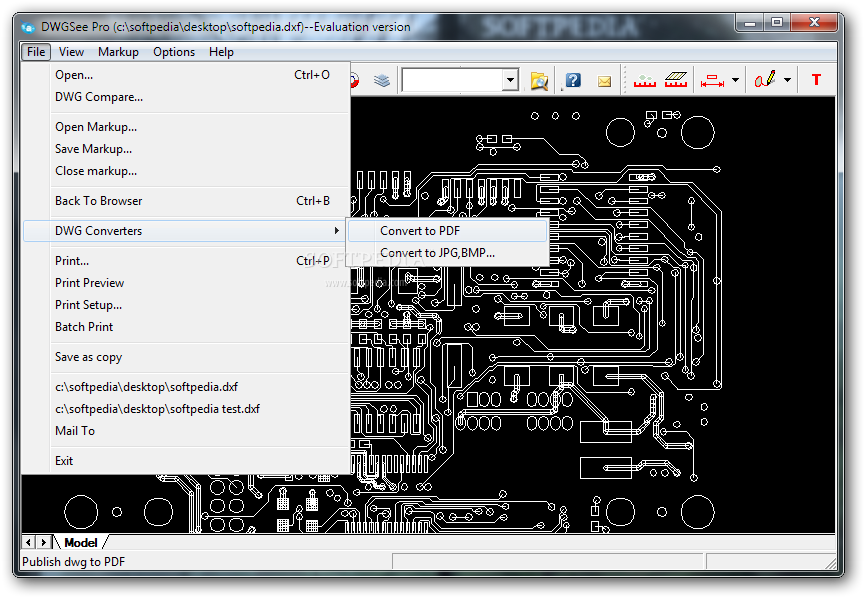The height and width of the screenshot is (598, 865).
Task: Open the Options menu
Action: tap(174, 52)
